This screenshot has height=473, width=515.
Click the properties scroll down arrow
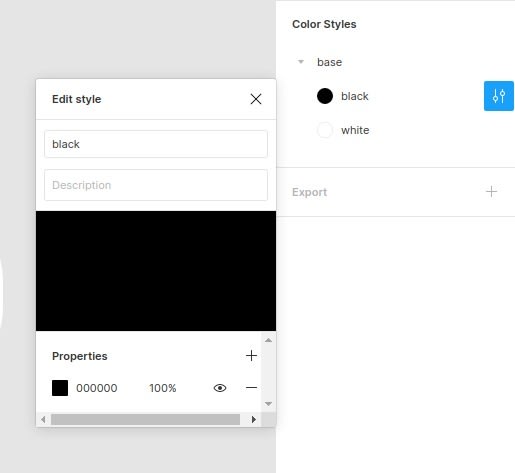[268, 404]
